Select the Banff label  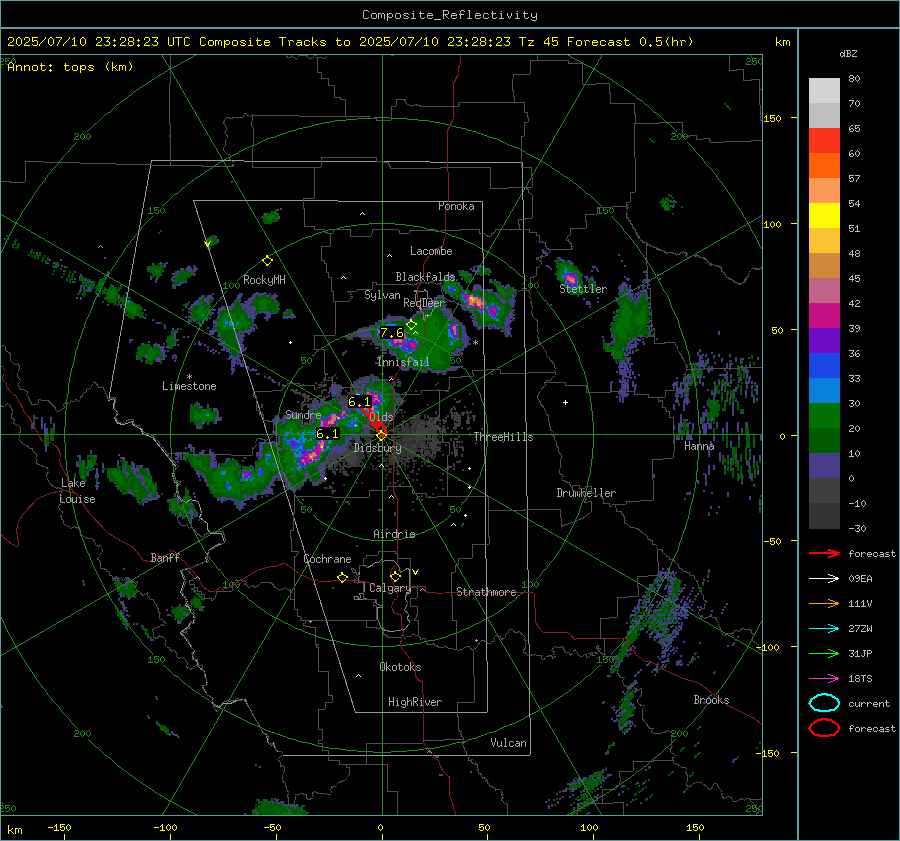pyautogui.click(x=165, y=557)
